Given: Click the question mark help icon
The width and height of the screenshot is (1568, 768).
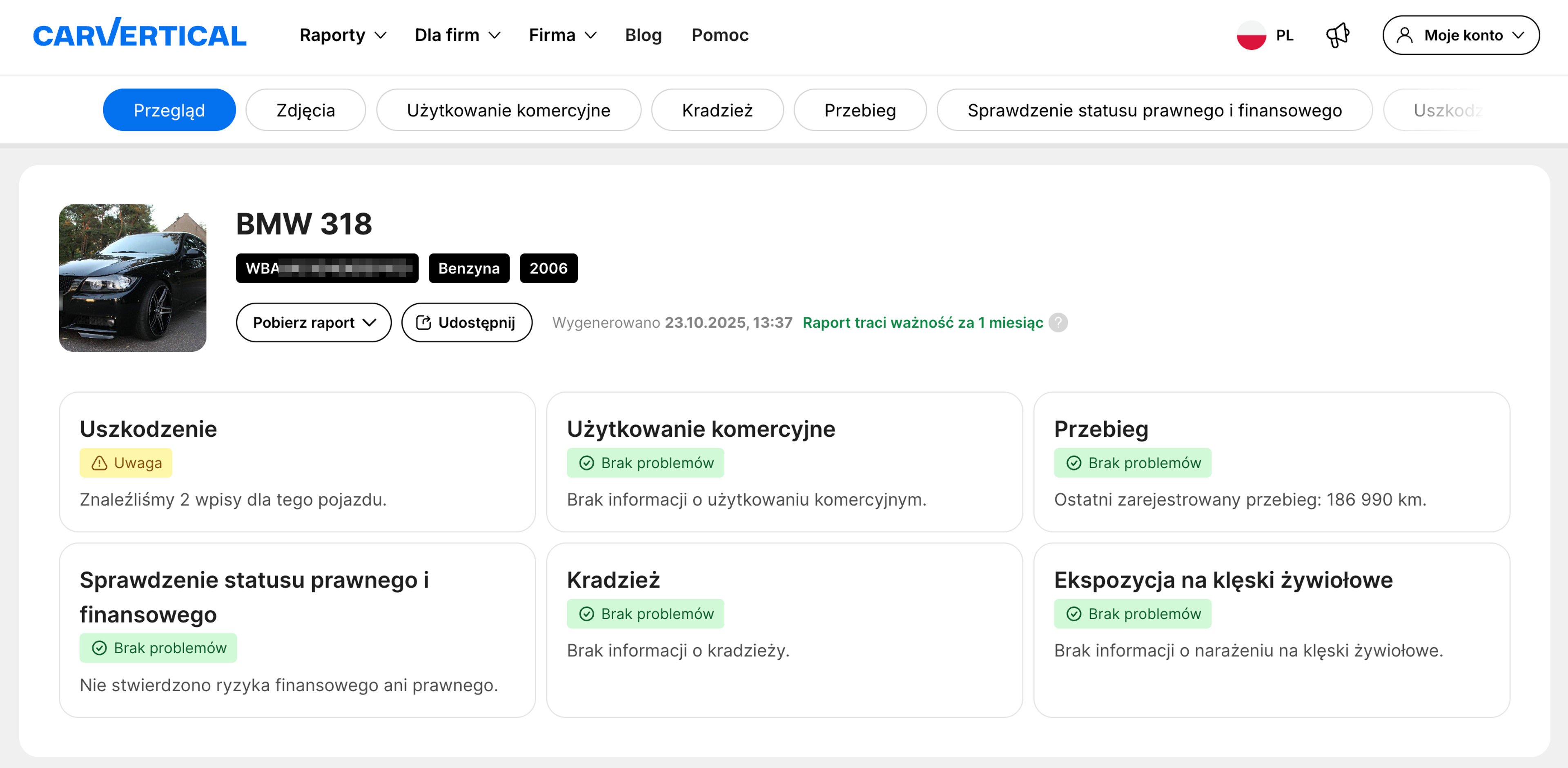Looking at the screenshot, I should [x=1058, y=322].
